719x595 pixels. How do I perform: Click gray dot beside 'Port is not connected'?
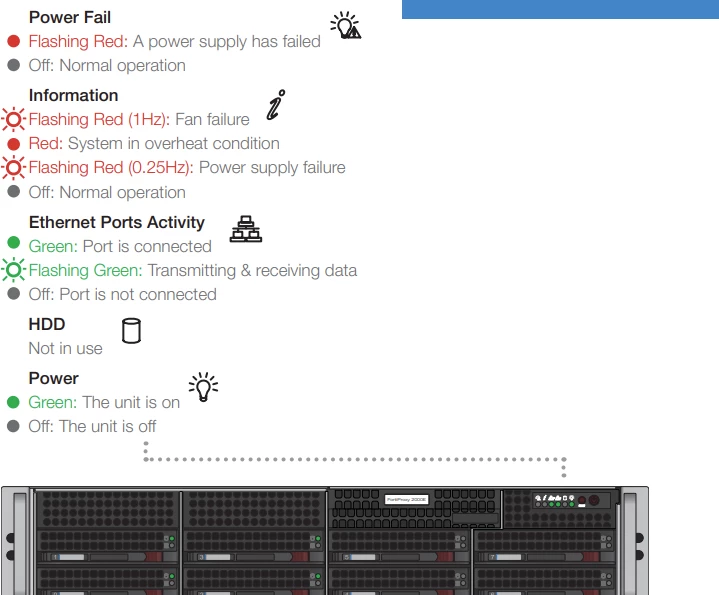(14, 293)
